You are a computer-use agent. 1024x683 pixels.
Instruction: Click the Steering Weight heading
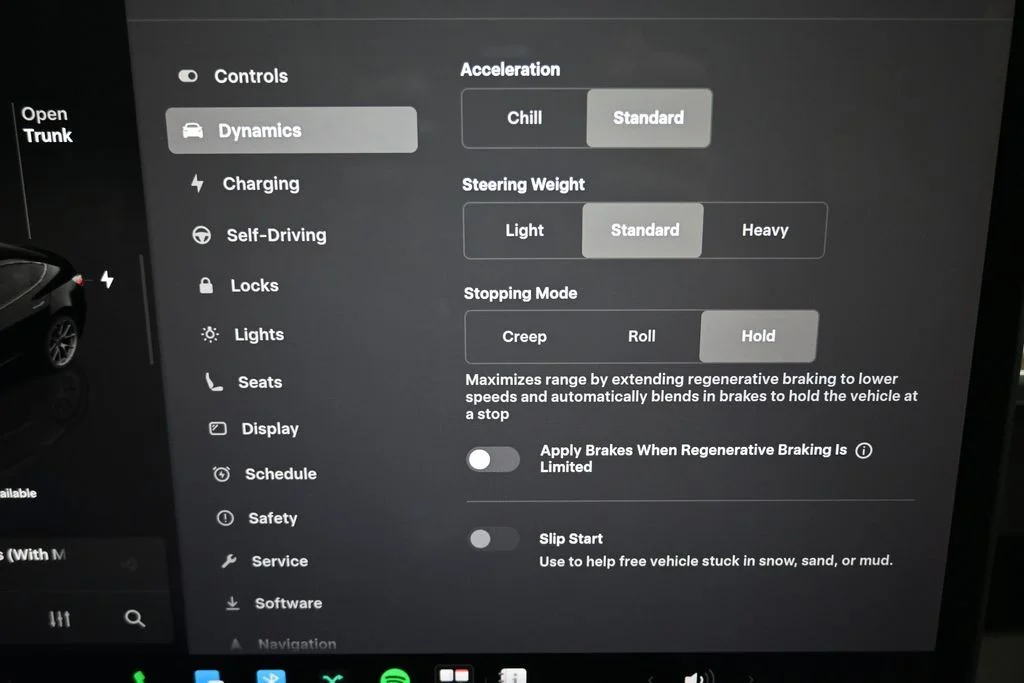point(523,185)
